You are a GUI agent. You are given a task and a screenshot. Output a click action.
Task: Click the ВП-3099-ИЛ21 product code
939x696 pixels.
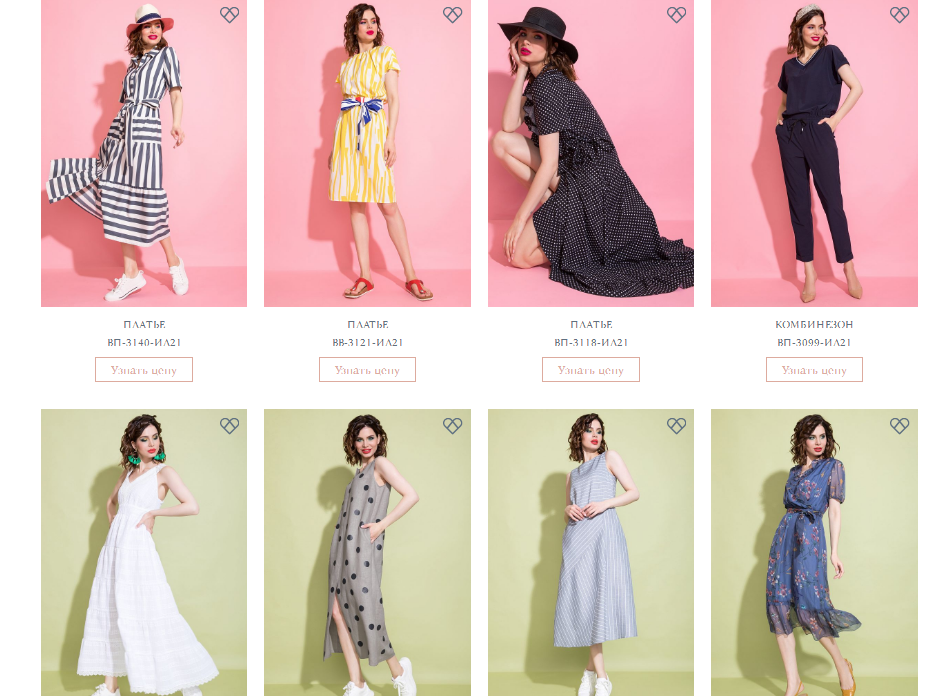(814, 343)
